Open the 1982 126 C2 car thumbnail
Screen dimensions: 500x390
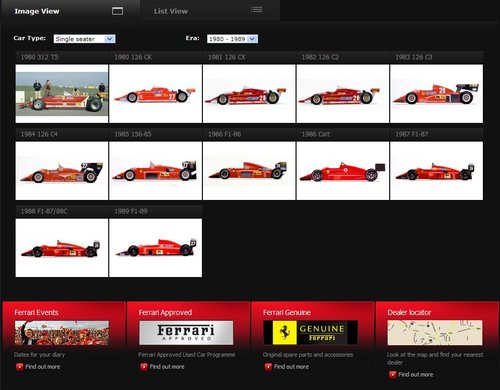click(343, 94)
